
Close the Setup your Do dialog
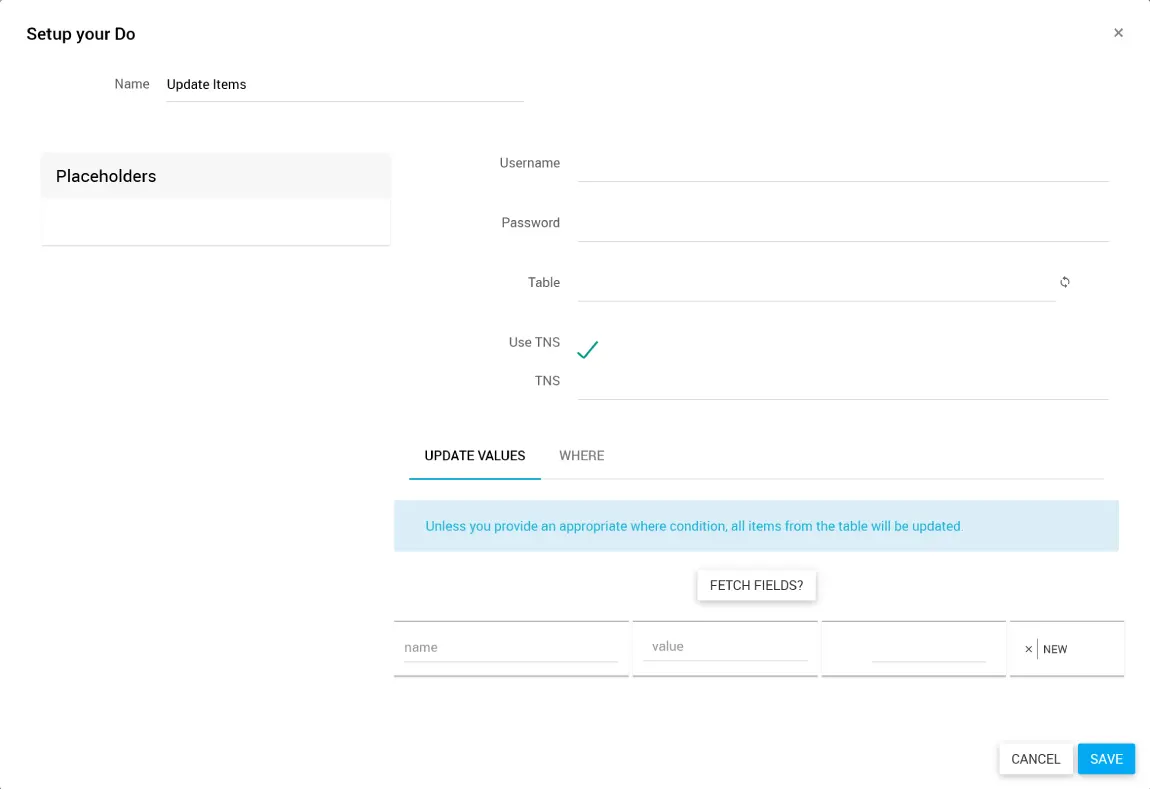[1118, 33]
